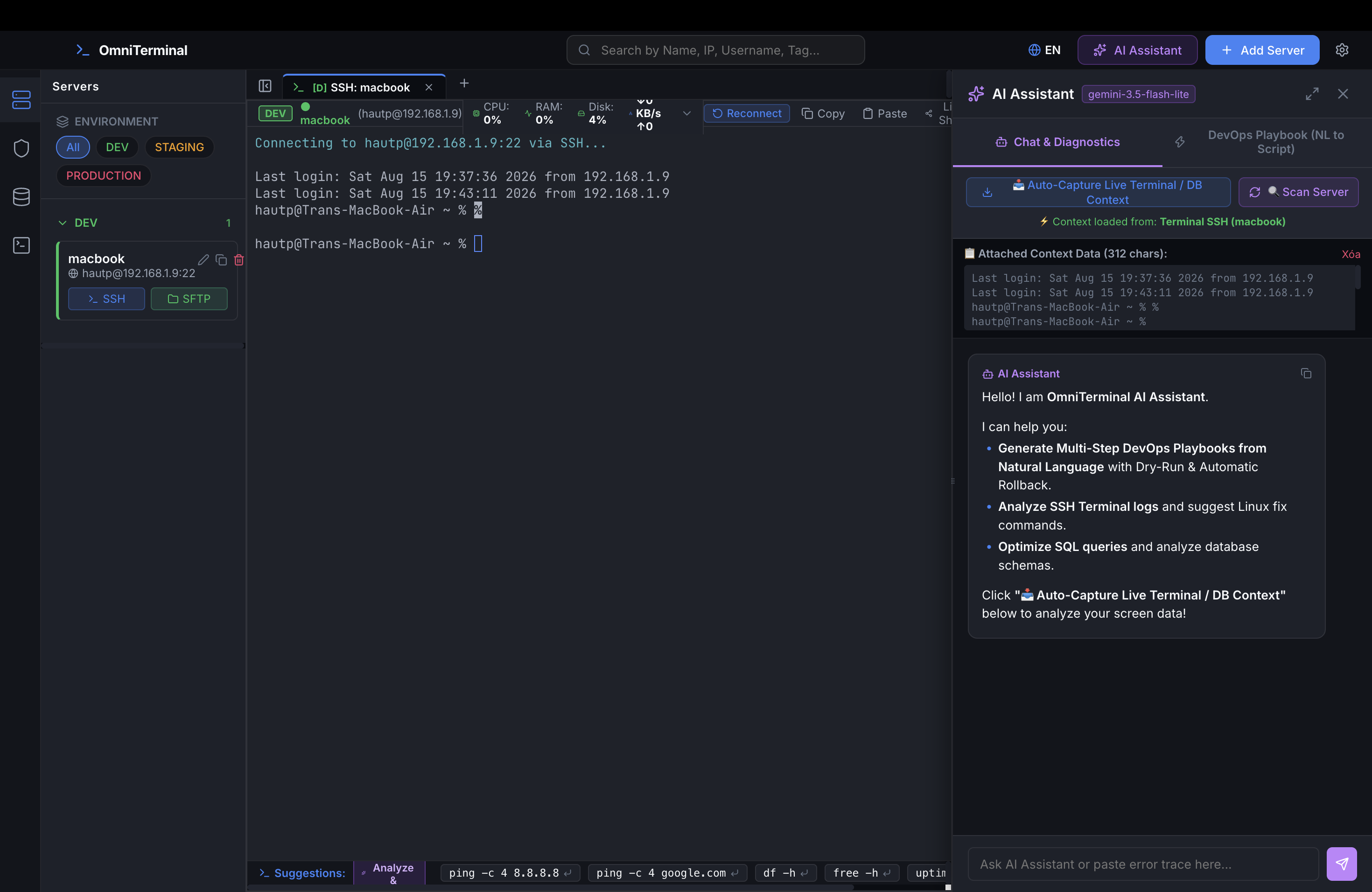Collapse the DEV server group
Viewport: 1372px width, 892px height.
click(x=62, y=223)
